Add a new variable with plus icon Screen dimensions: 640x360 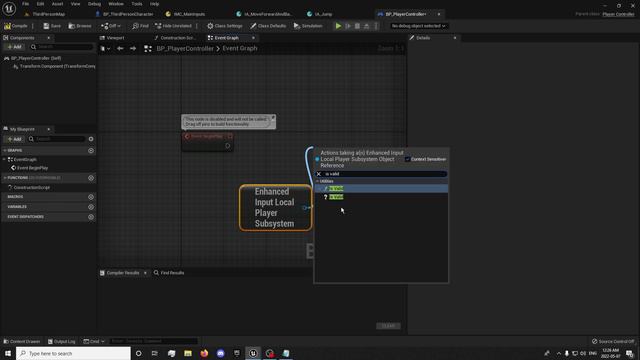[x=91, y=207]
